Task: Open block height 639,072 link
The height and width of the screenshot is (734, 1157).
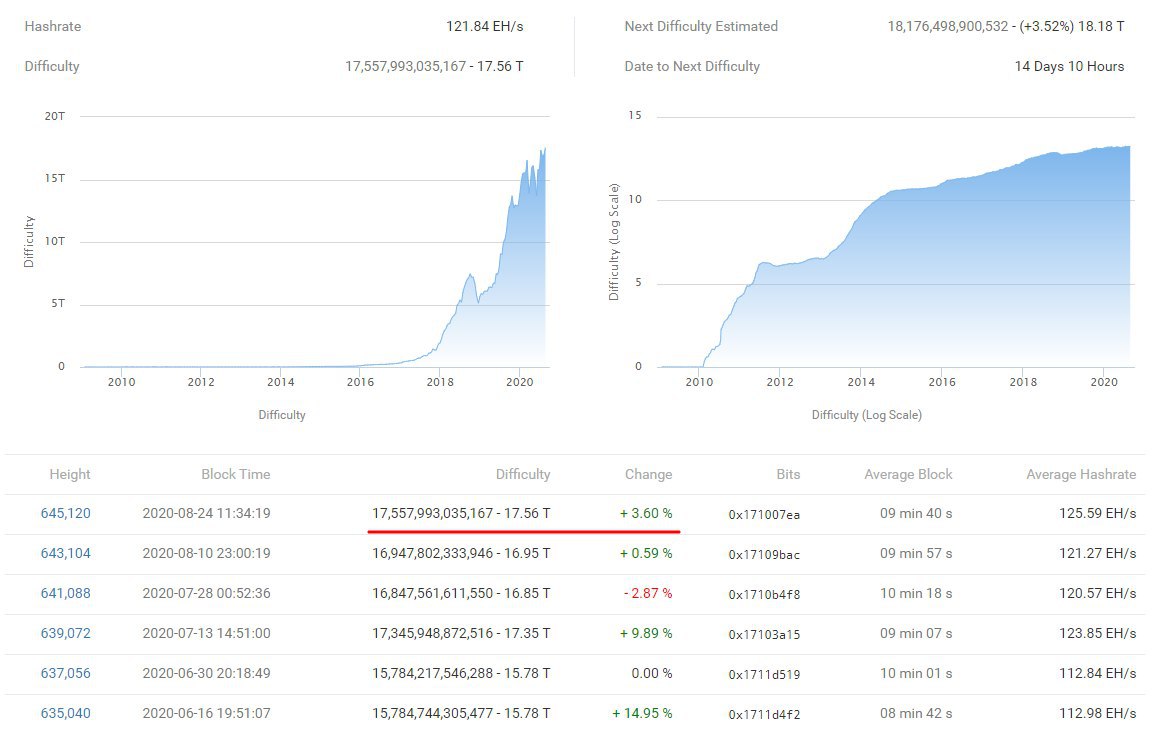Action: coord(66,633)
